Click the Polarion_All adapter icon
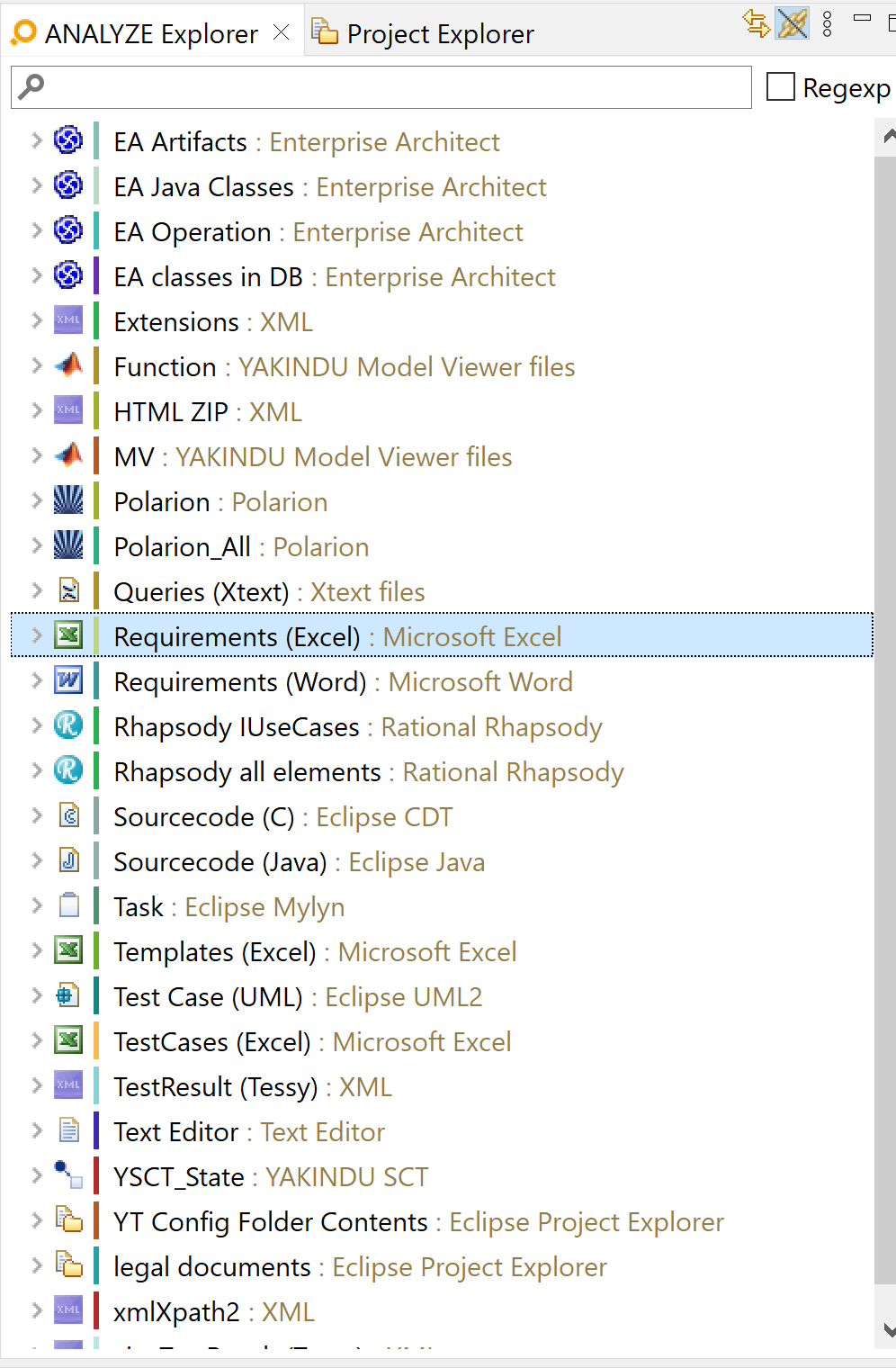Screen dimensions: 896x1368 coord(68,545)
